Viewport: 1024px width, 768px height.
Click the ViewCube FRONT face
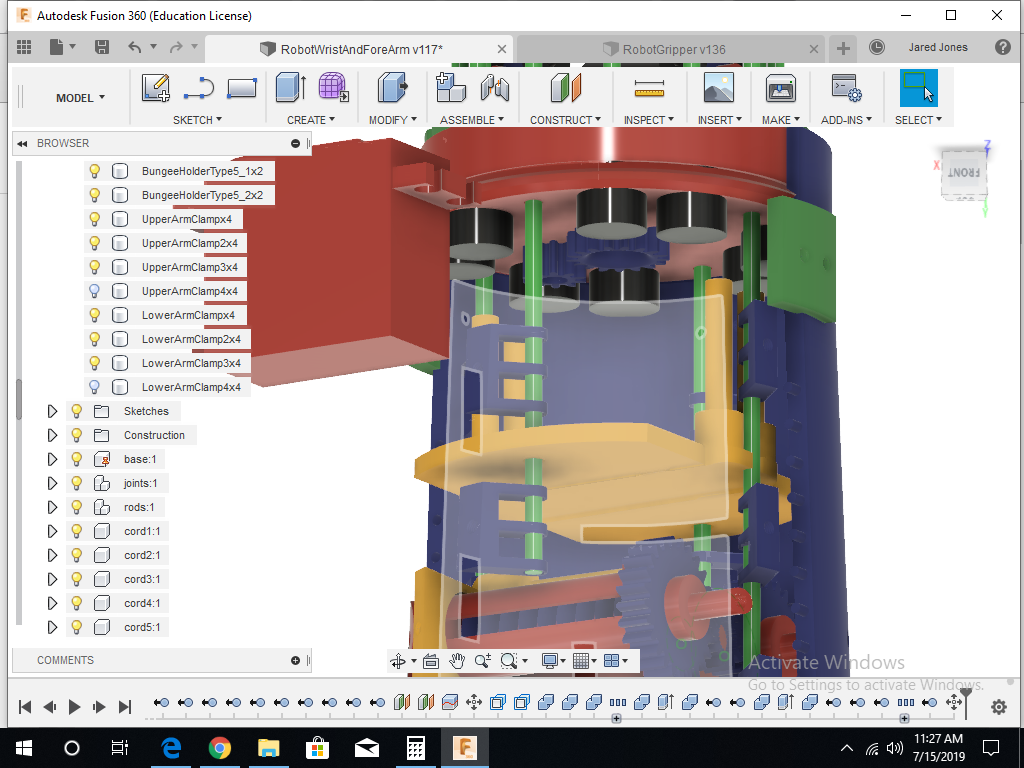tap(964, 172)
